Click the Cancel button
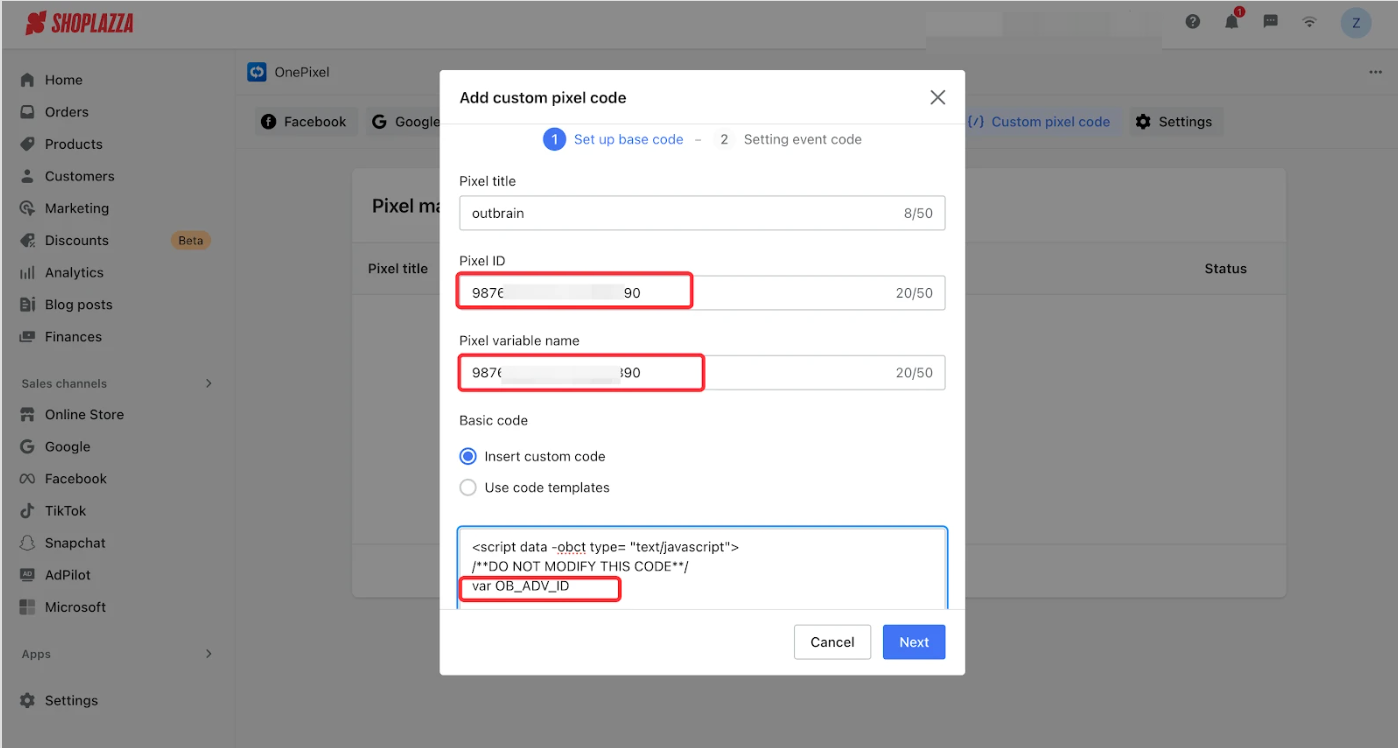The image size is (1398, 748). (x=832, y=642)
